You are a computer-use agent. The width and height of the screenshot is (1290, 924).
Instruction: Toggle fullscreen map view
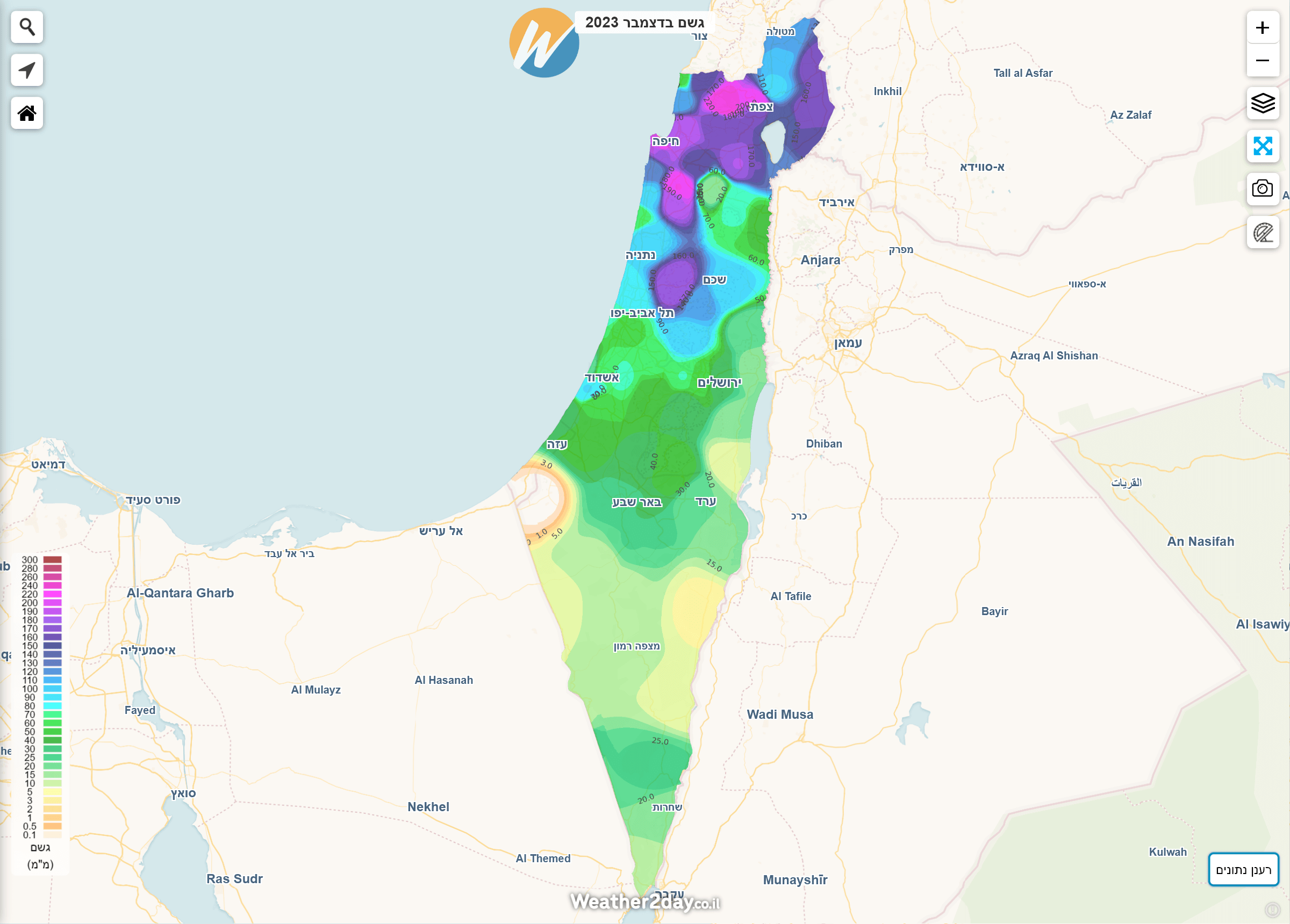click(1262, 146)
